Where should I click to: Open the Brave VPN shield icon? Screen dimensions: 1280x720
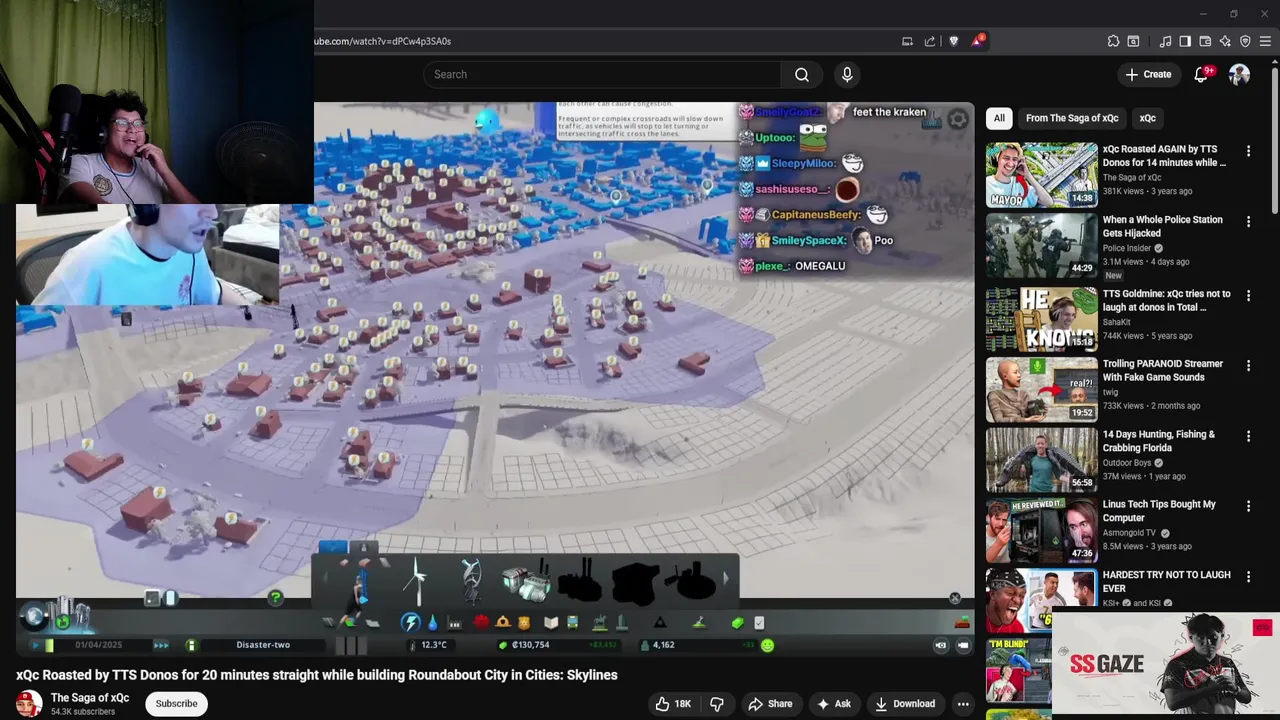(1245, 41)
